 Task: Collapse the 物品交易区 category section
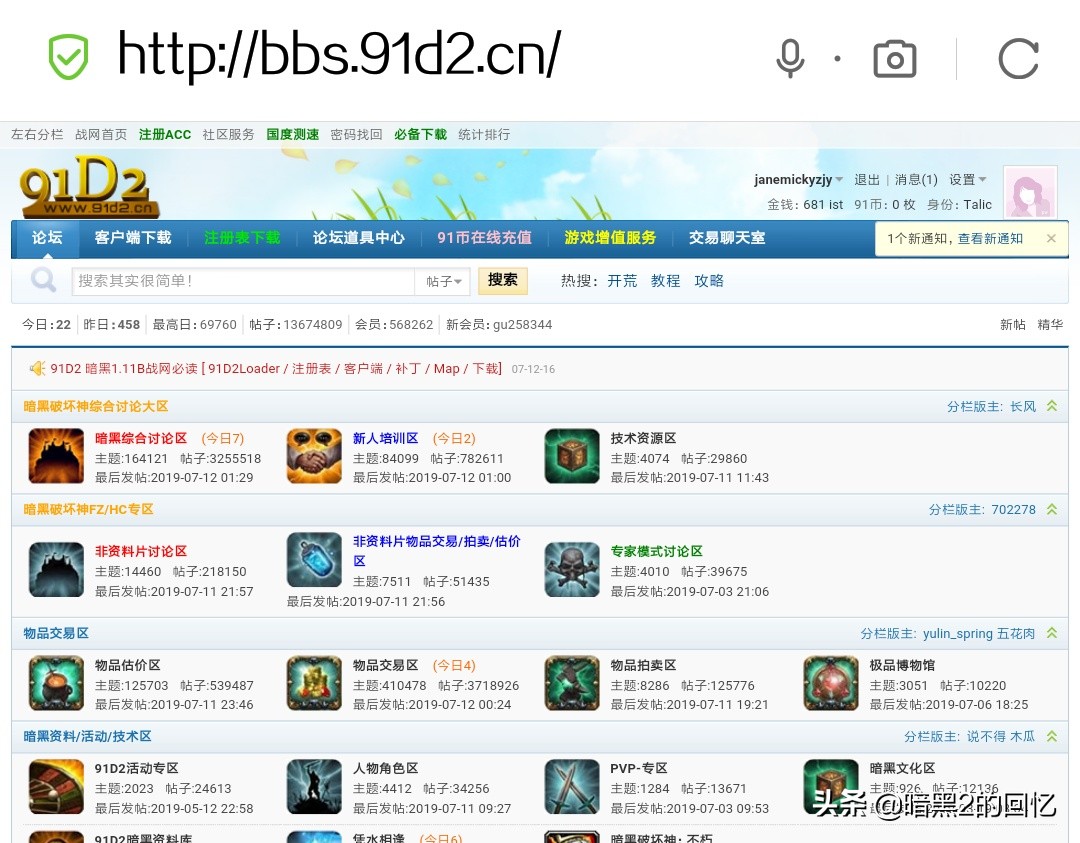pyautogui.click(x=1052, y=633)
